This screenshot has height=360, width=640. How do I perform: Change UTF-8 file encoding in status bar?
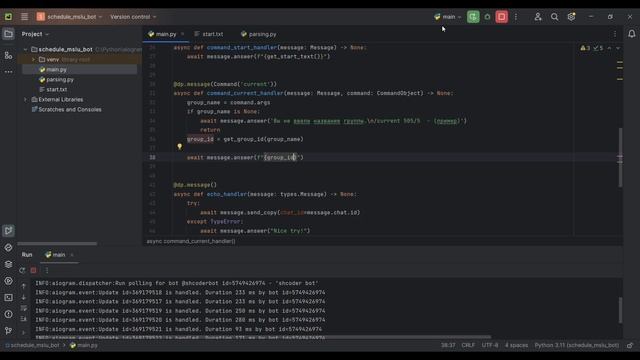(x=490, y=345)
